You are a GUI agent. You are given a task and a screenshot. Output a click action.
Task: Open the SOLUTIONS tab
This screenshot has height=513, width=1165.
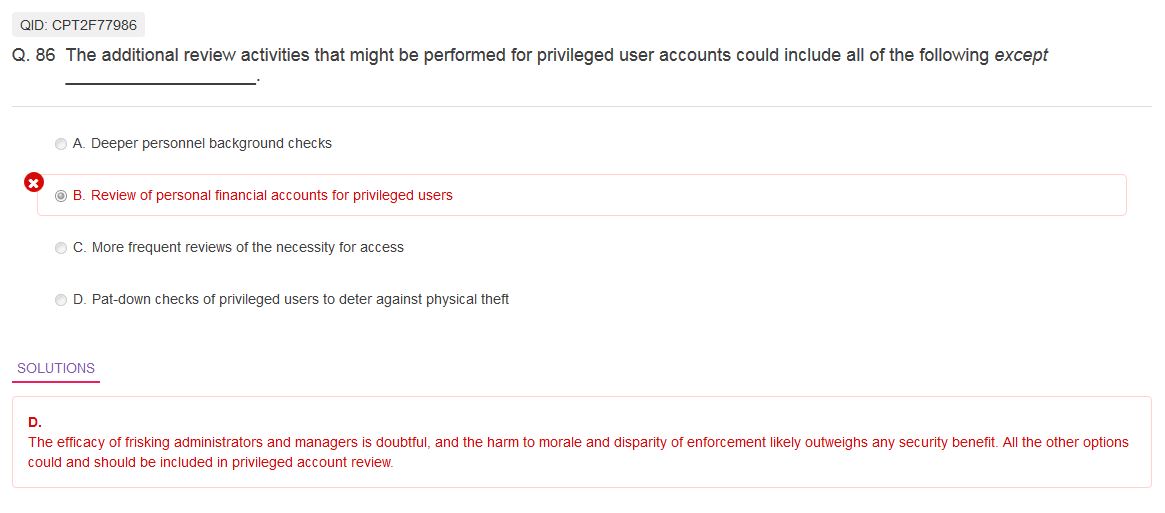pyautogui.click(x=56, y=368)
